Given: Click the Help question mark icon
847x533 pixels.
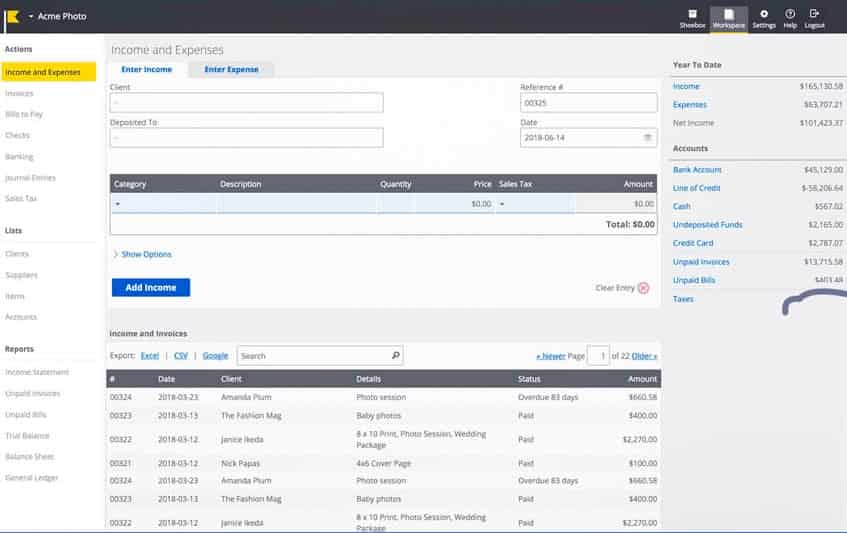Looking at the screenshot, I should click(790, 14).
